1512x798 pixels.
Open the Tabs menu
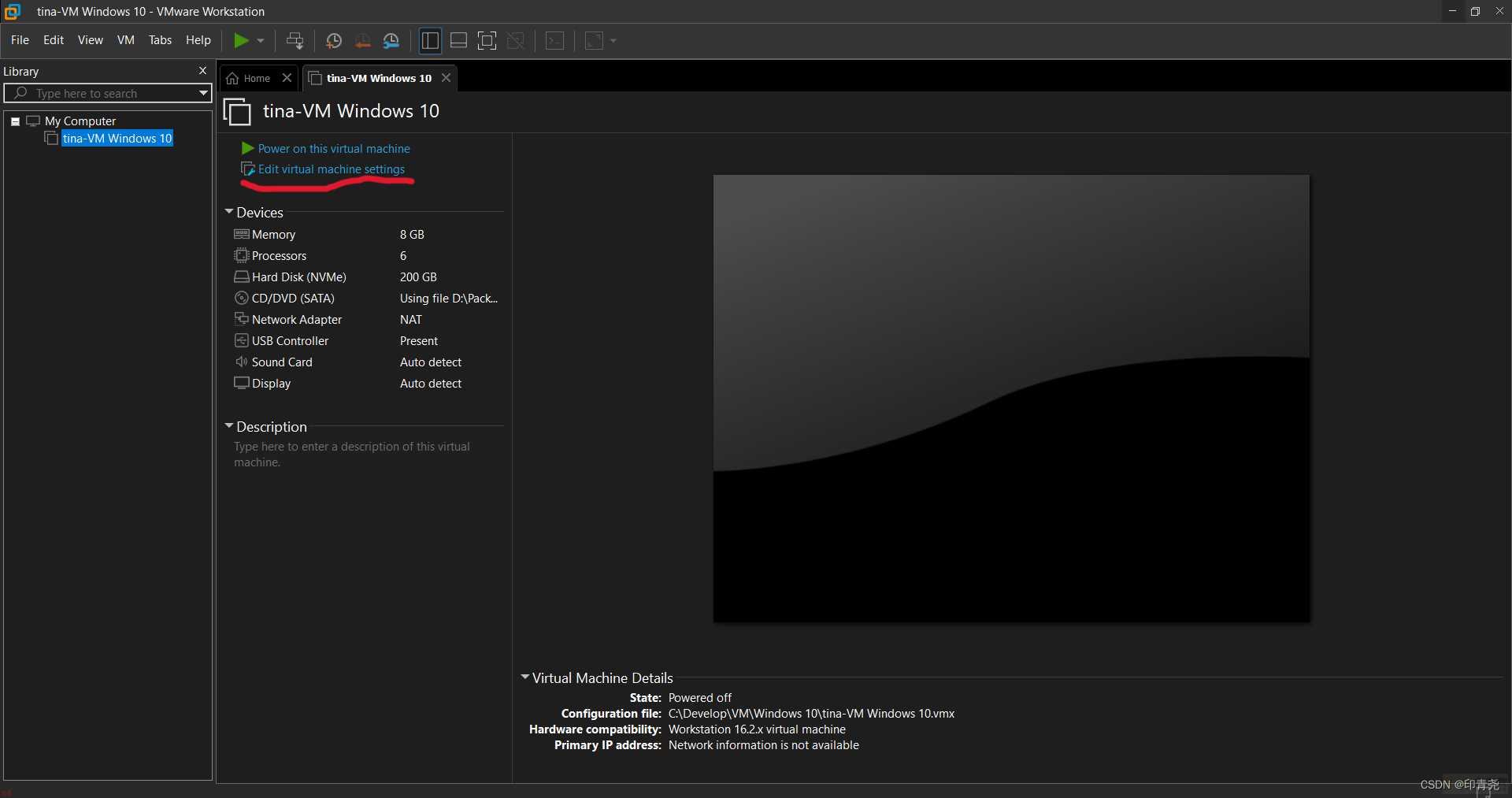click(x=160, y=40)
